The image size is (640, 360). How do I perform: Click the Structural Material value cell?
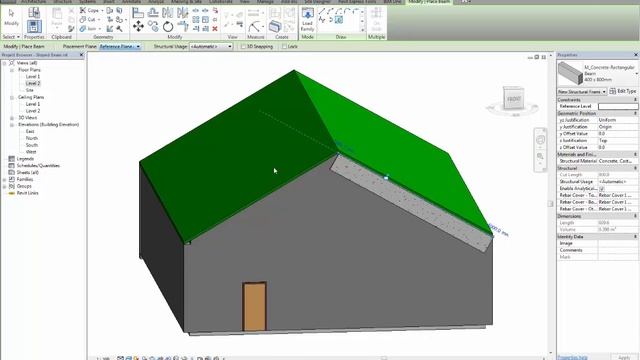[x=618, y=161]
